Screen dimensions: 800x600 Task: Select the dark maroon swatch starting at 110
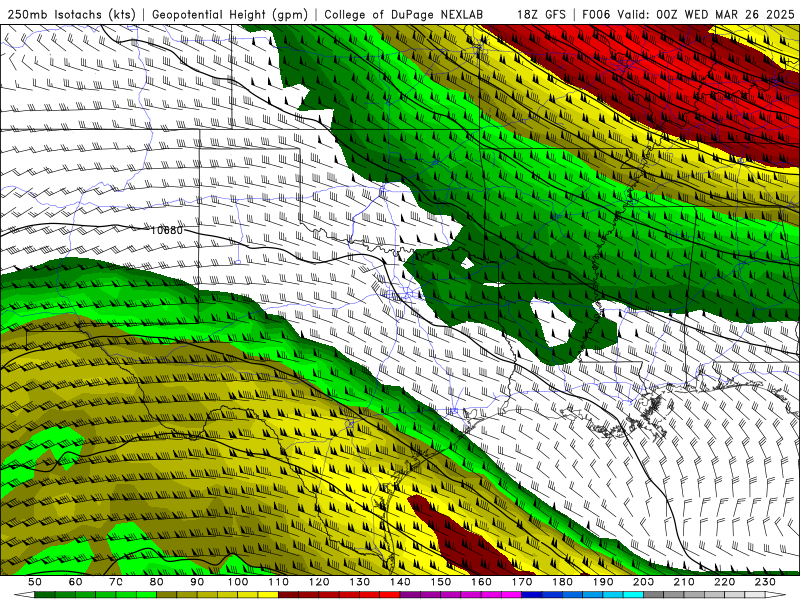click(288, 595)
